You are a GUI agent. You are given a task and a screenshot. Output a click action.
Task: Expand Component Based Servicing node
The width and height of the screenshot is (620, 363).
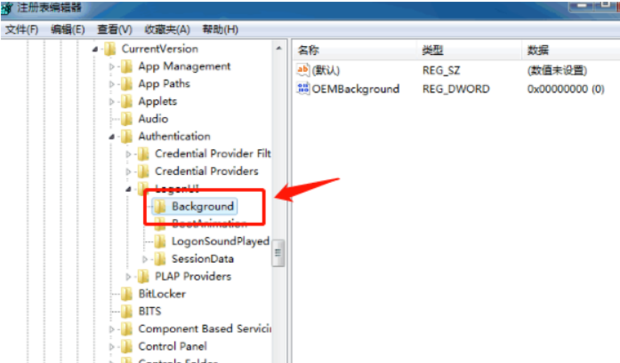pos(112,329)
